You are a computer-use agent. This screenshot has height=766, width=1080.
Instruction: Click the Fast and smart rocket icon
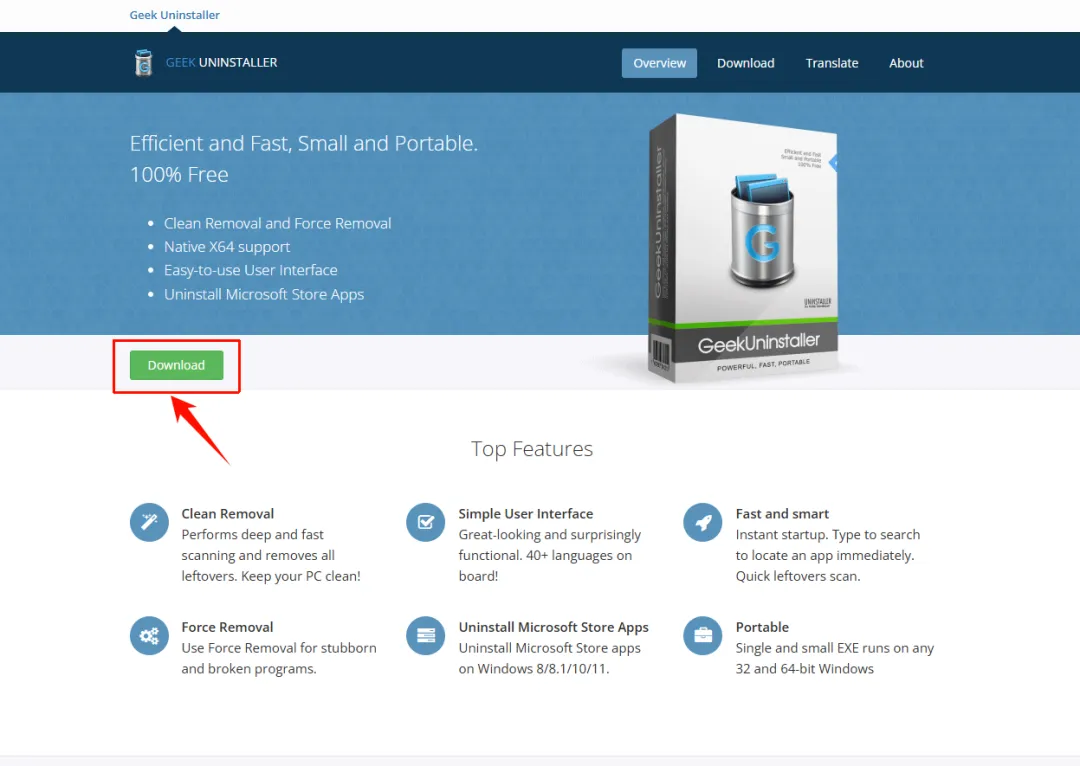click(x=703, y=522)
